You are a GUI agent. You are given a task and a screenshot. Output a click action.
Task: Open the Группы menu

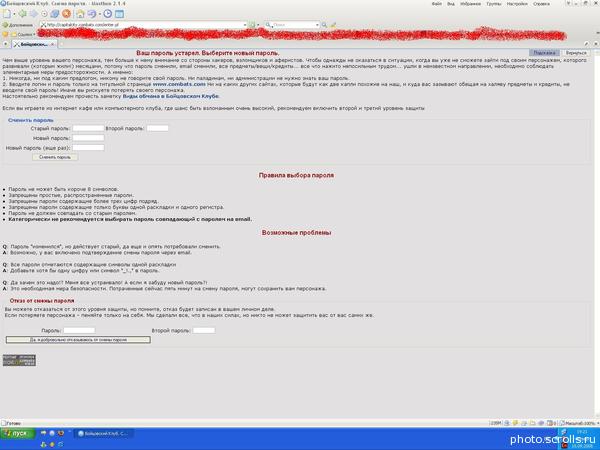494,4
